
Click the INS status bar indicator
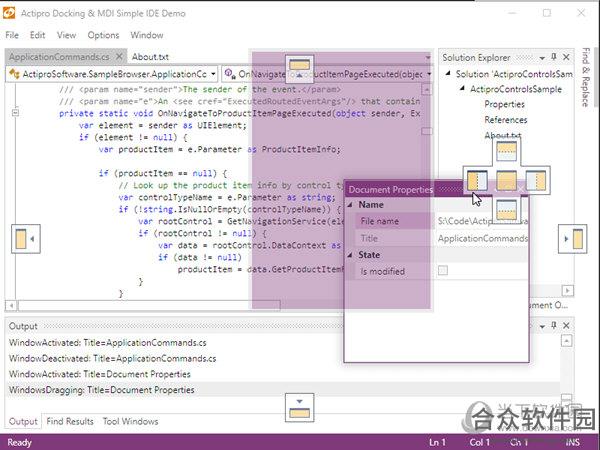tap(572, 442)
